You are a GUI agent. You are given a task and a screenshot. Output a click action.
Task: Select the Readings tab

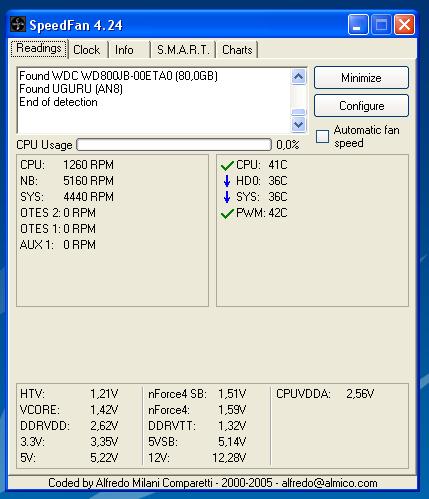click(39, 48)
